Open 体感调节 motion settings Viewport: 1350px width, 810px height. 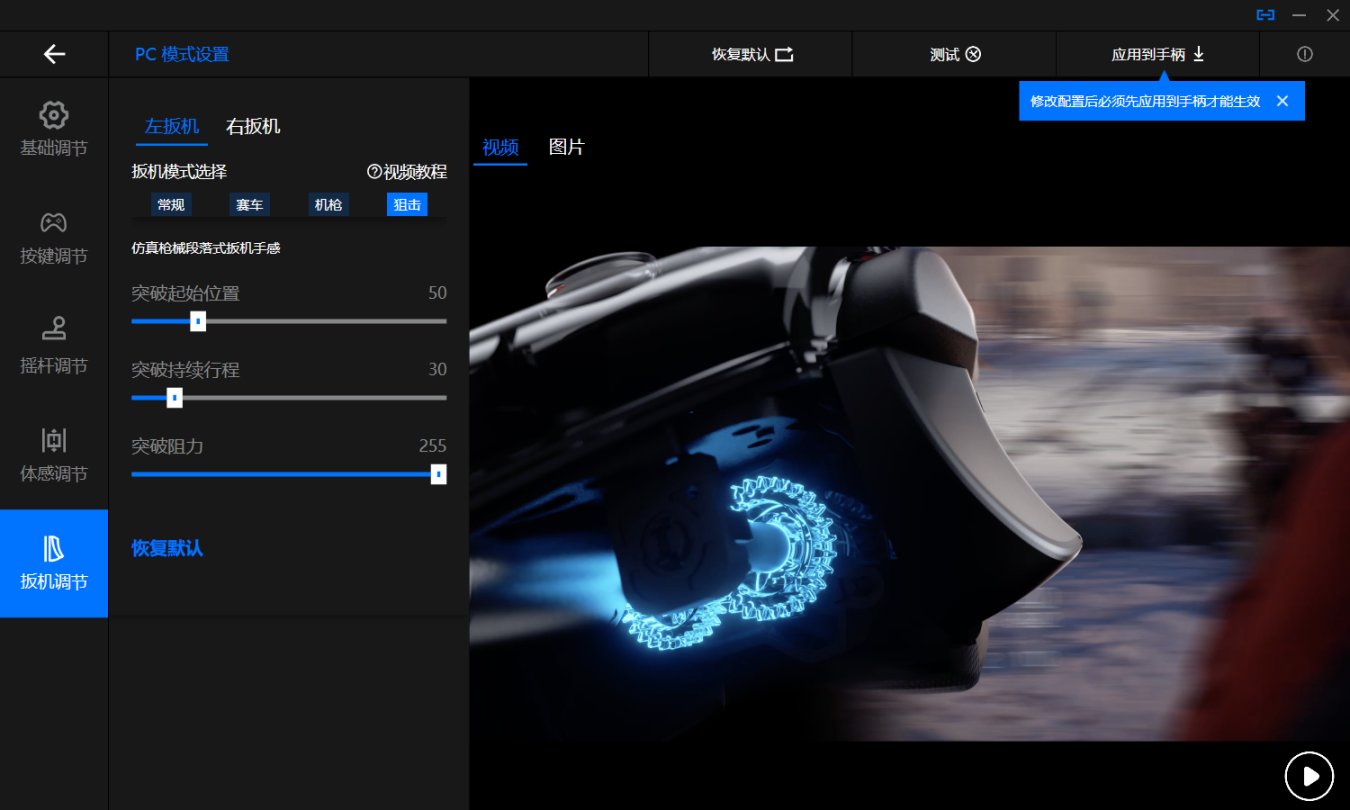[x=54, y=454]
